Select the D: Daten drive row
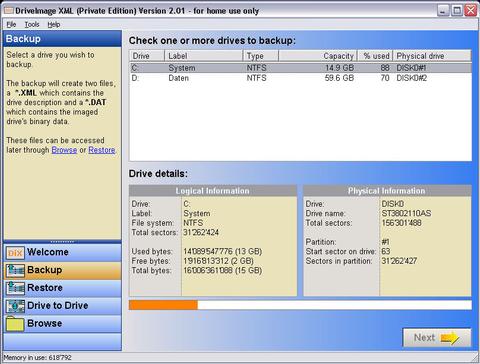Screen dimensions: 480x364 click(300, 78)
